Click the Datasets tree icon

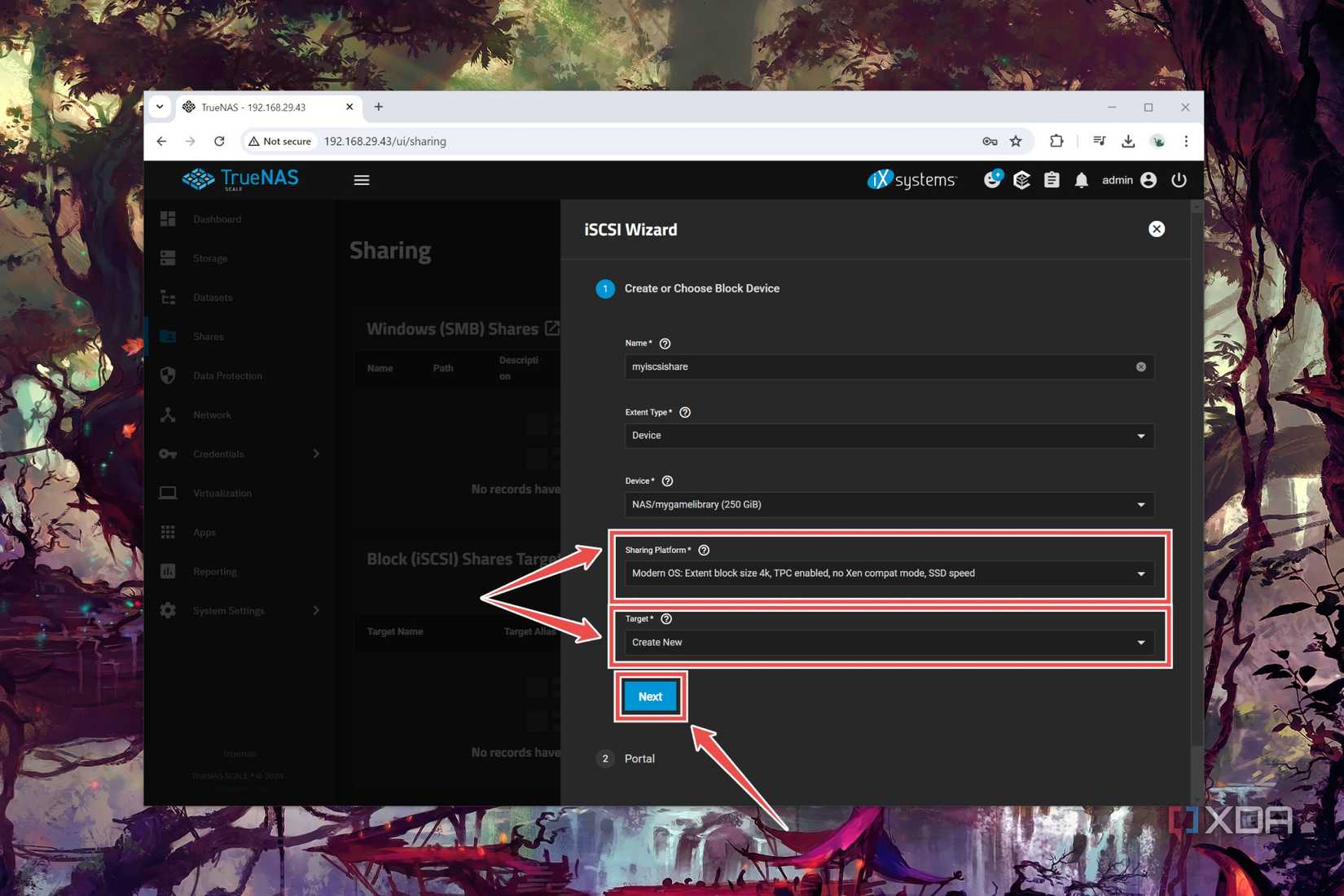pyautogui.click(x=168, y=297)
